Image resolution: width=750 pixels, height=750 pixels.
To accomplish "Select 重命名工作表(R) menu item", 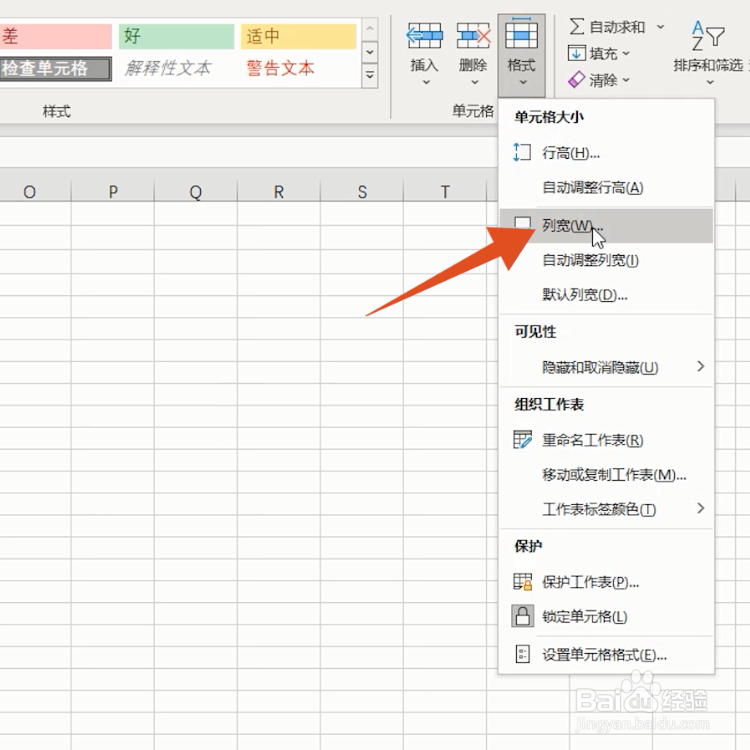I will pyautogui.click(x=606, y=440).
